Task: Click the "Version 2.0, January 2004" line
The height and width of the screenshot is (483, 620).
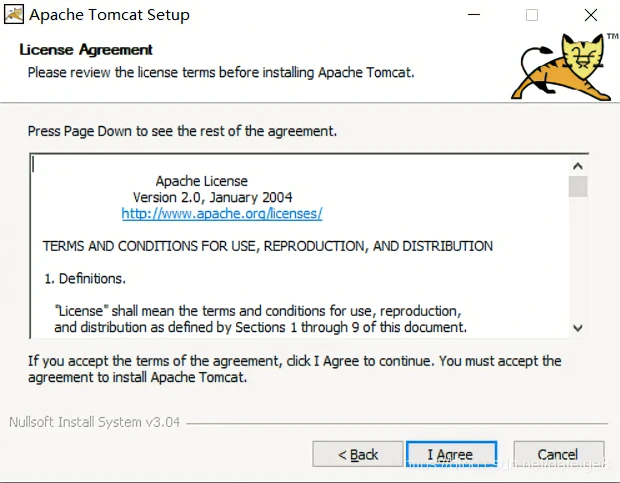Action: [x=213, y=197]
